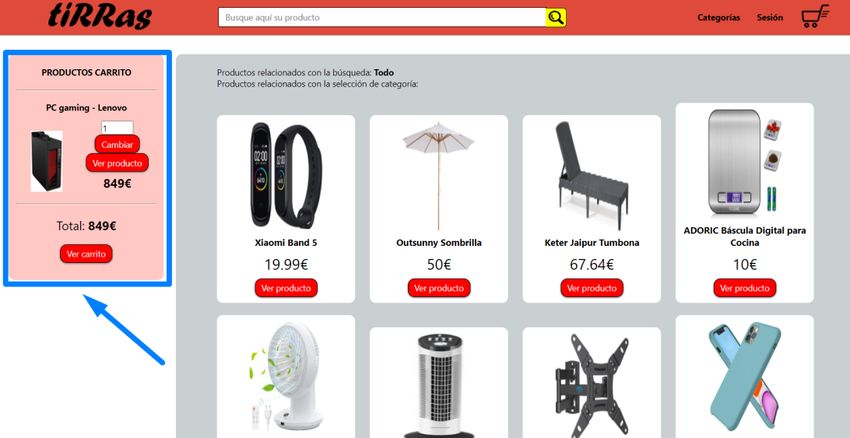
Task: Click the gray lounger chair image
Action: point(592,176)
